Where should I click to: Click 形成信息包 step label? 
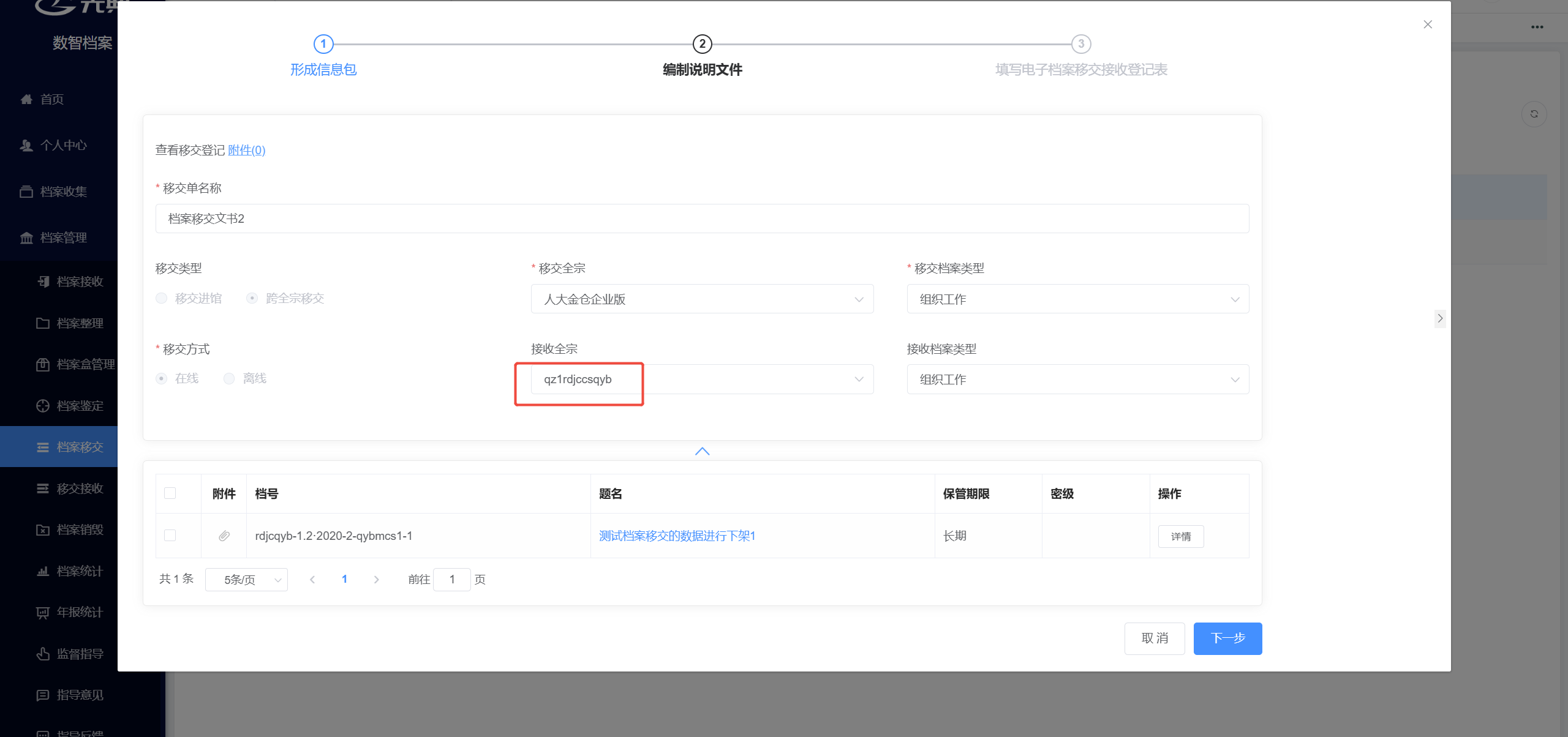click(x=323, y=70)
